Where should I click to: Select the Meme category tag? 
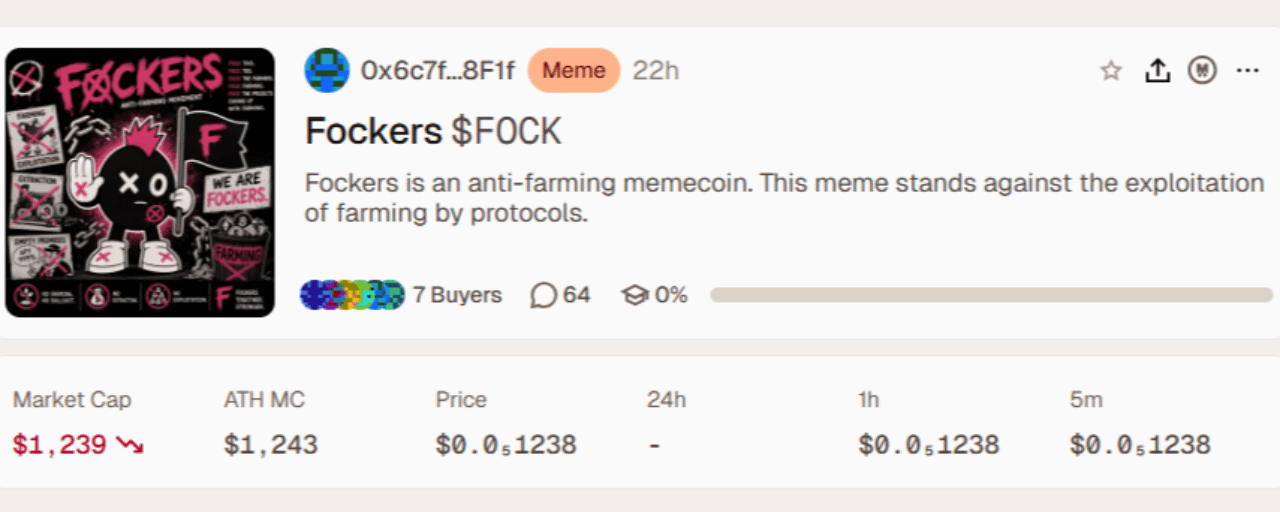pyautogui.click(x=574, y=70)
